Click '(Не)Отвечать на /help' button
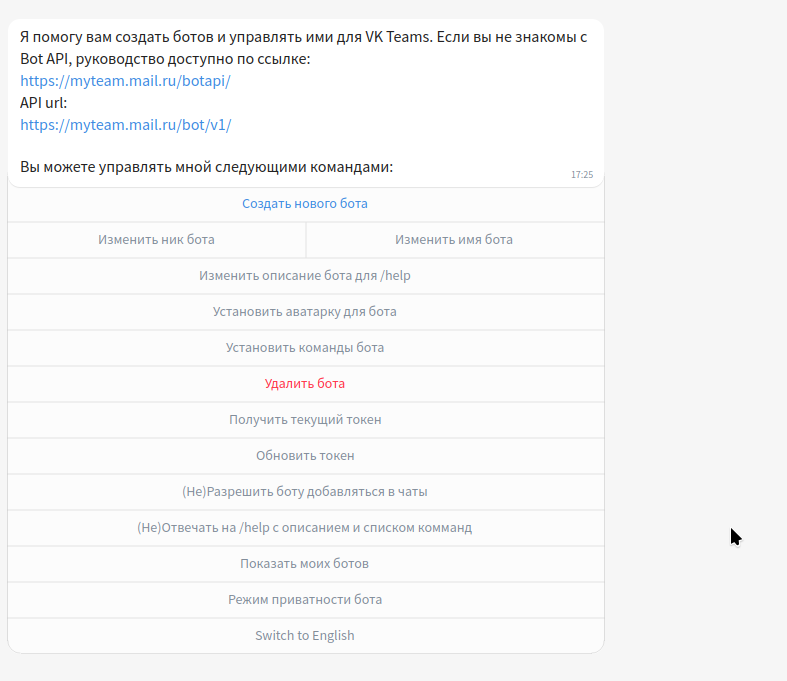 click(305, 528)
